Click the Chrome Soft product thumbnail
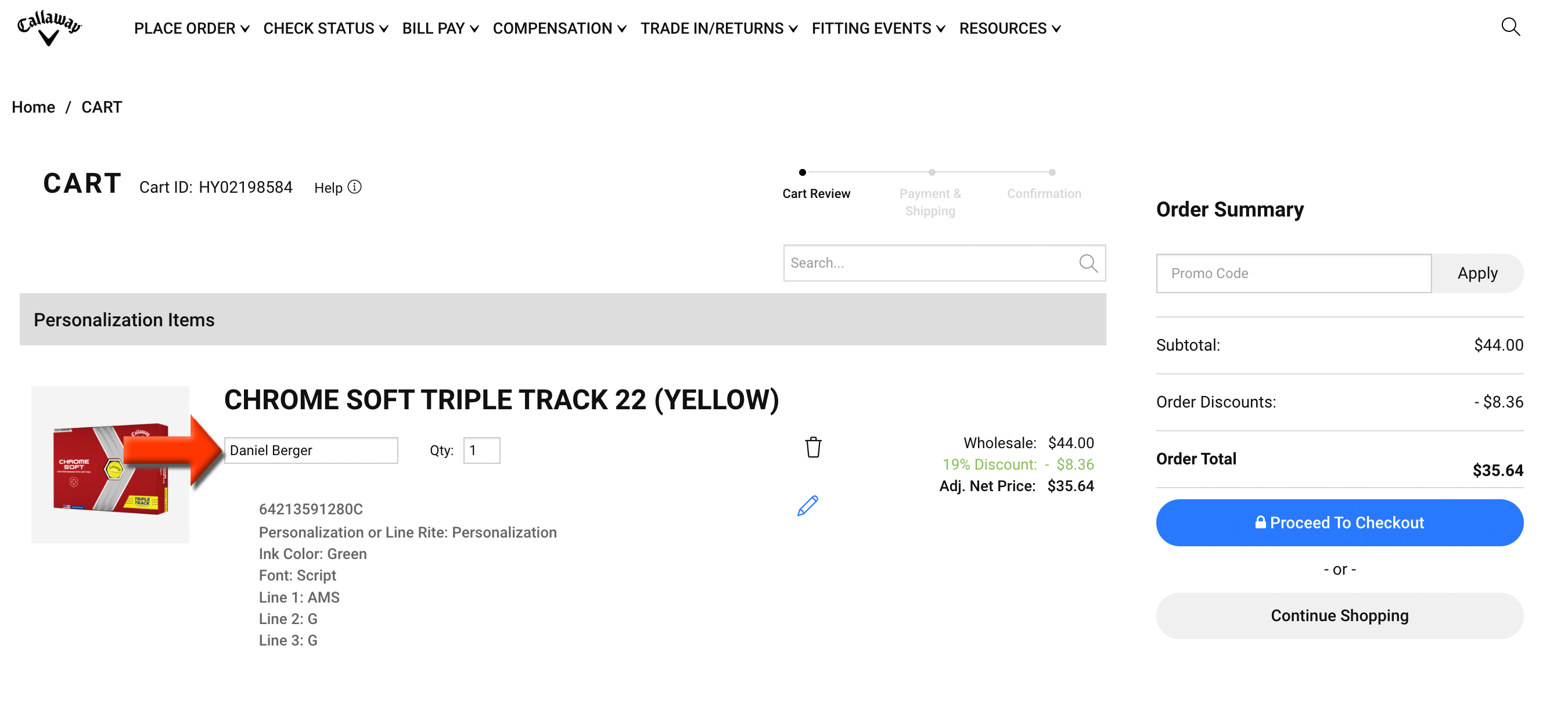 [110, 464]
